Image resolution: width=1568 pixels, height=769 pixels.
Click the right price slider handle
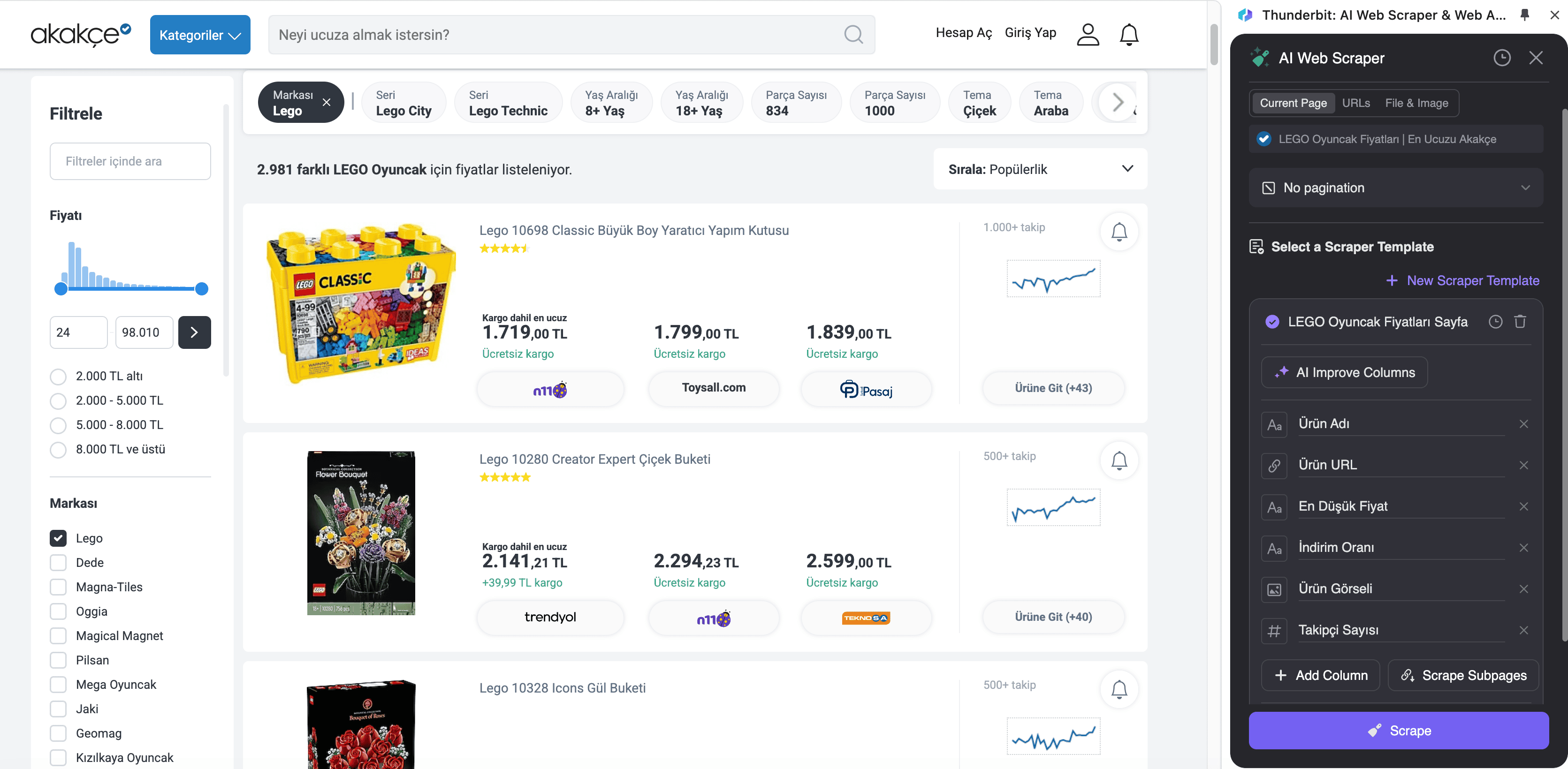click(201, 289)
